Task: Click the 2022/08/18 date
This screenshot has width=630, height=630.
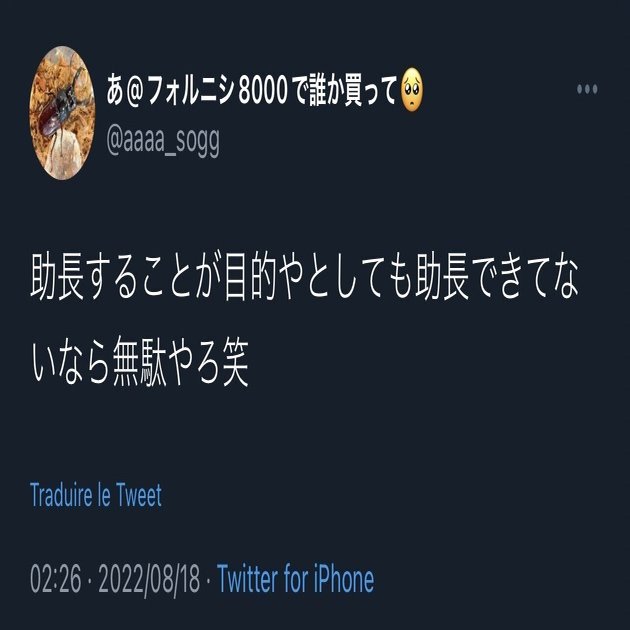Action: 149,579
